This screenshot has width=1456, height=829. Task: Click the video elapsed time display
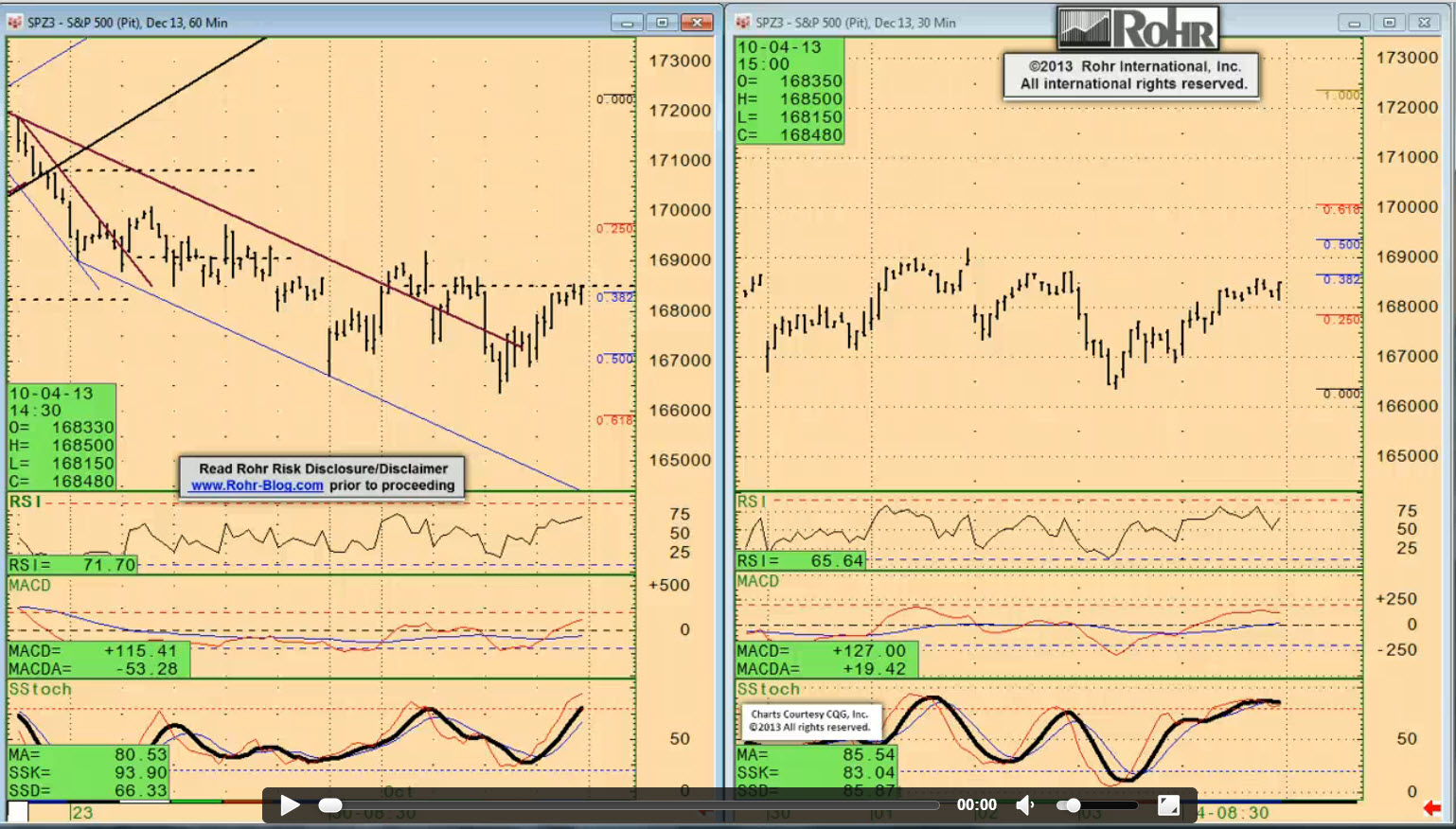(976, 805)
